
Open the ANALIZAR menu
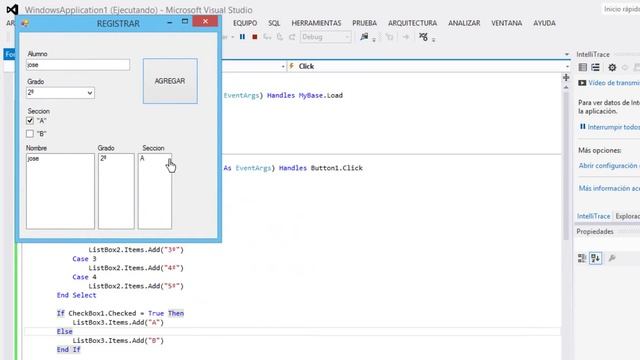(464, 23)
